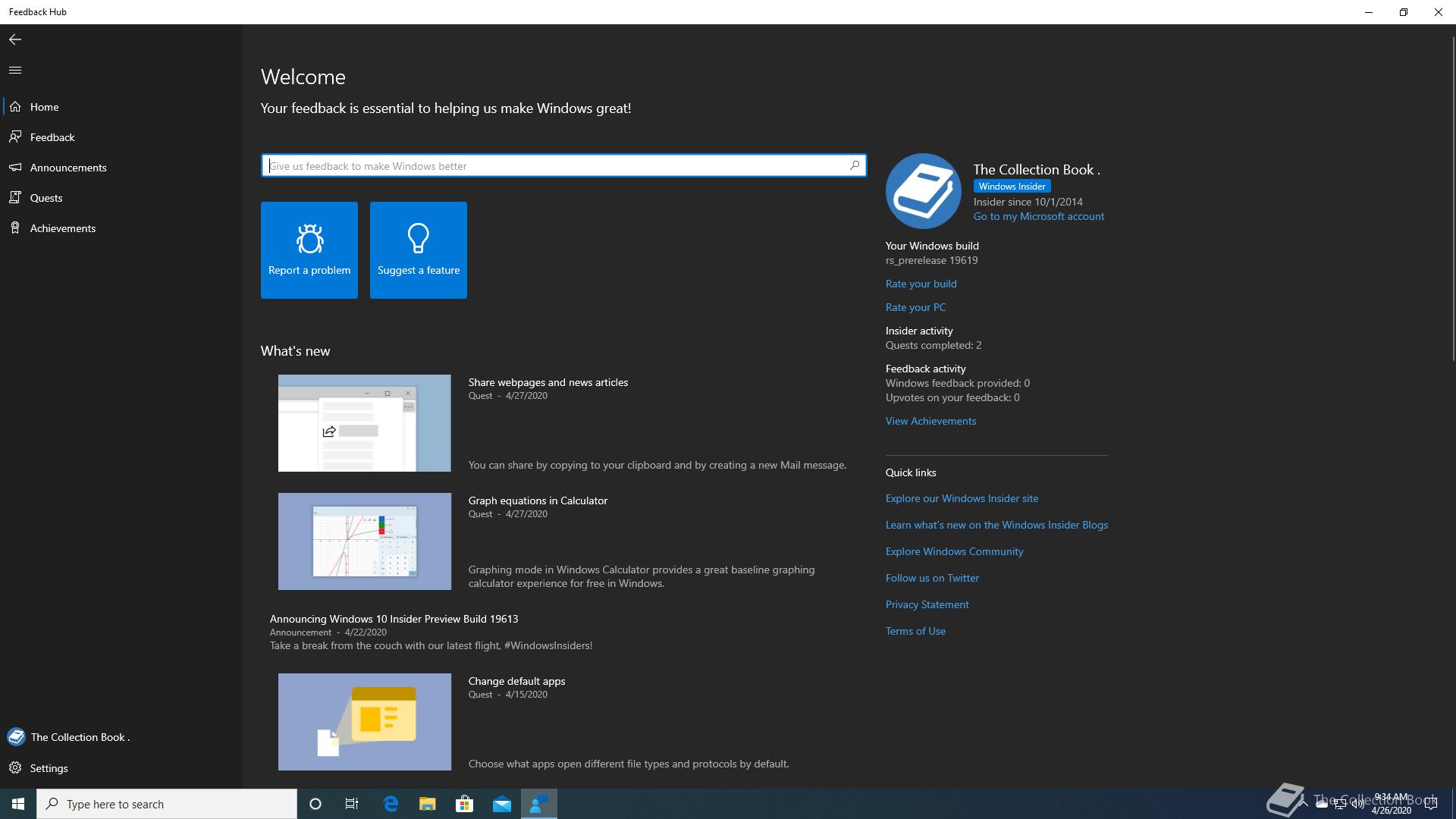Open the Home navigation item

[x=121, y=107]
